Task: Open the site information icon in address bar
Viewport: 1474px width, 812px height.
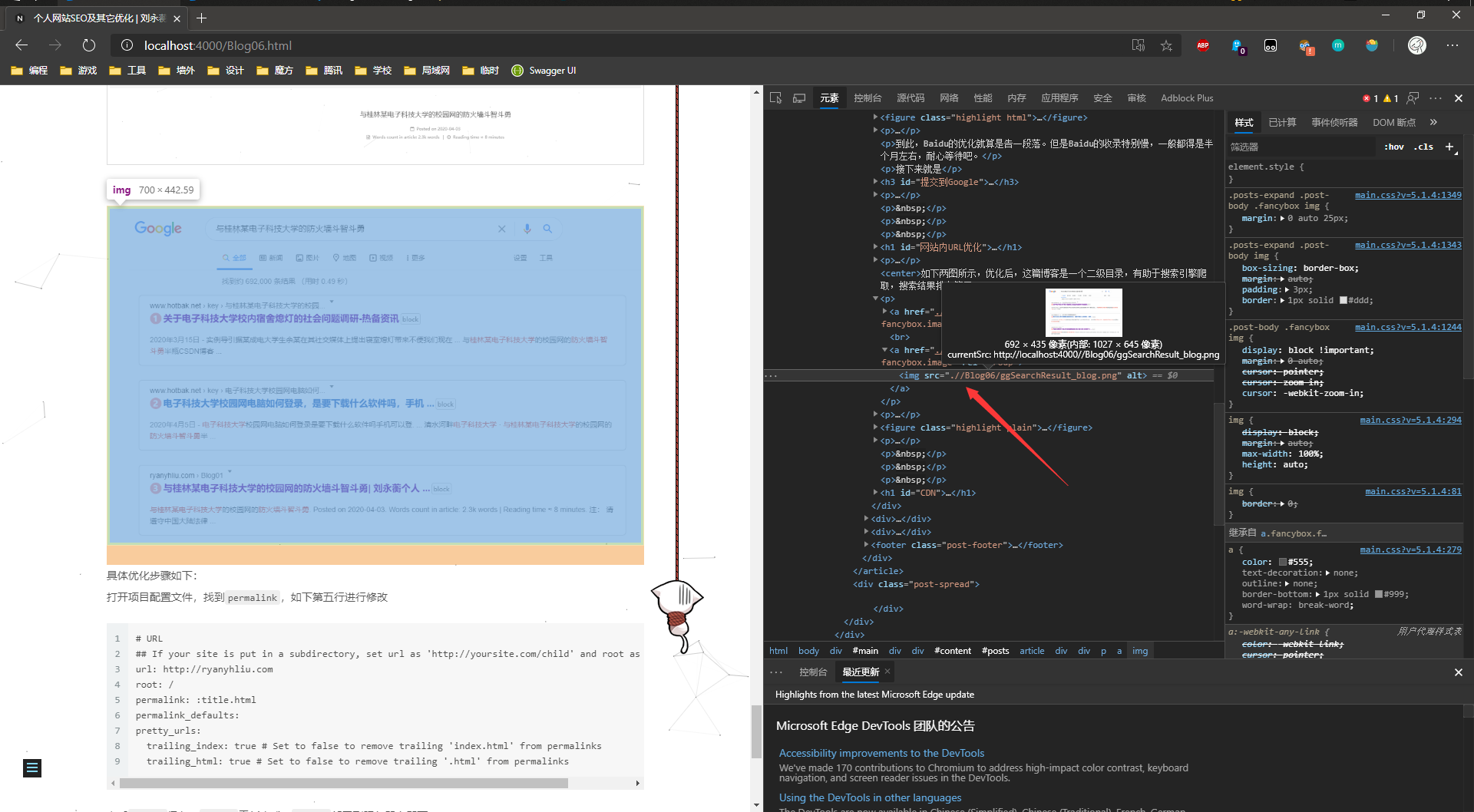Action: pos(127,45)
